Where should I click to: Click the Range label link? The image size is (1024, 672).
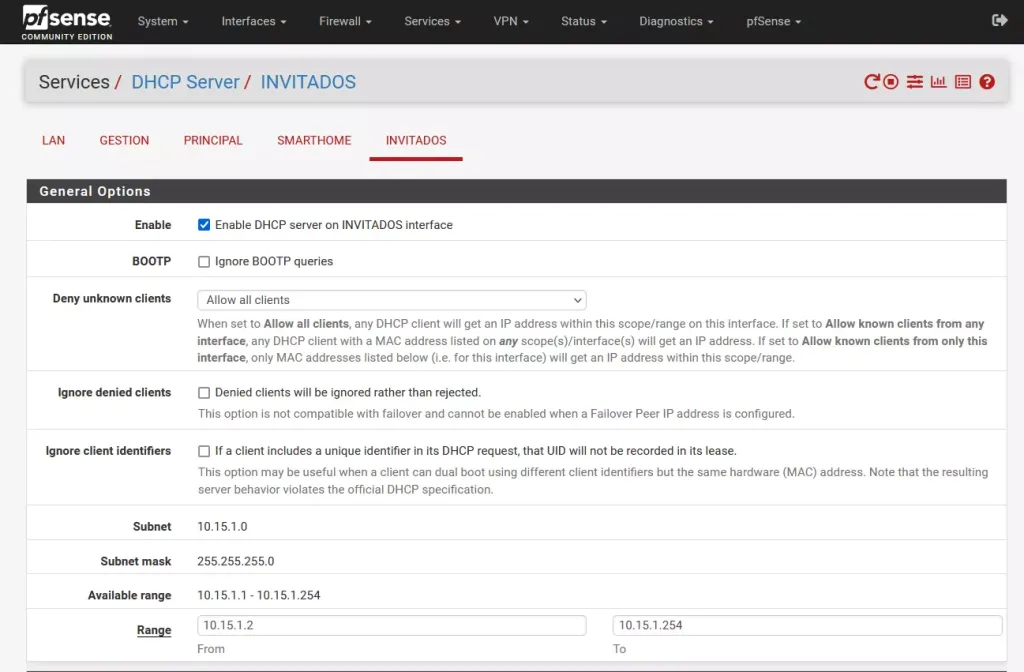154,630
